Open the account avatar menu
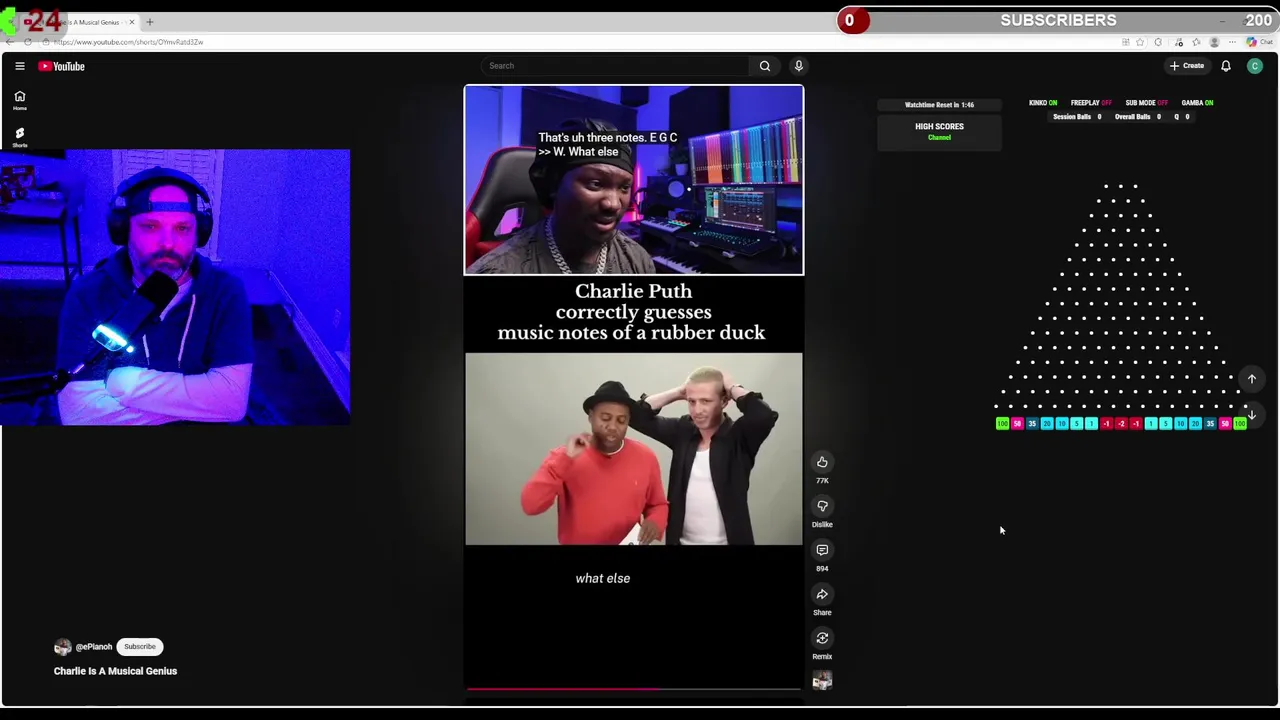Viewport: 1280px width, 720px height. pyautogui.click(x=1255, y=66)
